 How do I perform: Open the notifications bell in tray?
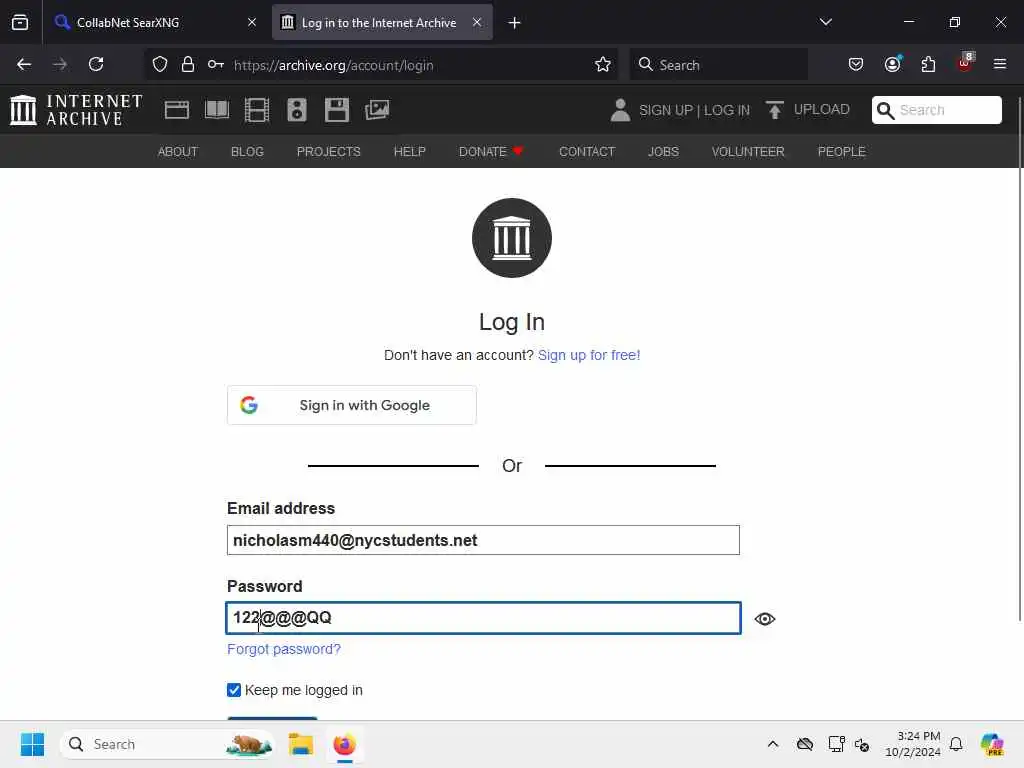[x=956, y=744]
